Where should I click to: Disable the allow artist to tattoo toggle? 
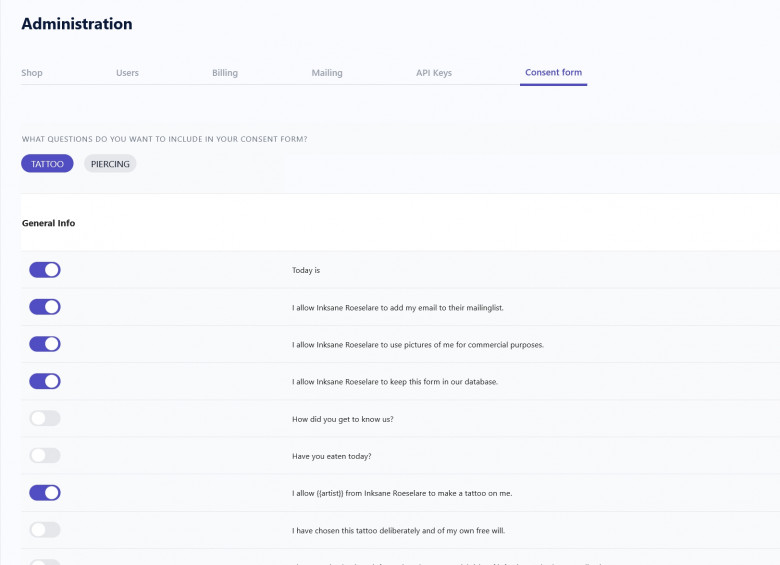pos(45,493)
